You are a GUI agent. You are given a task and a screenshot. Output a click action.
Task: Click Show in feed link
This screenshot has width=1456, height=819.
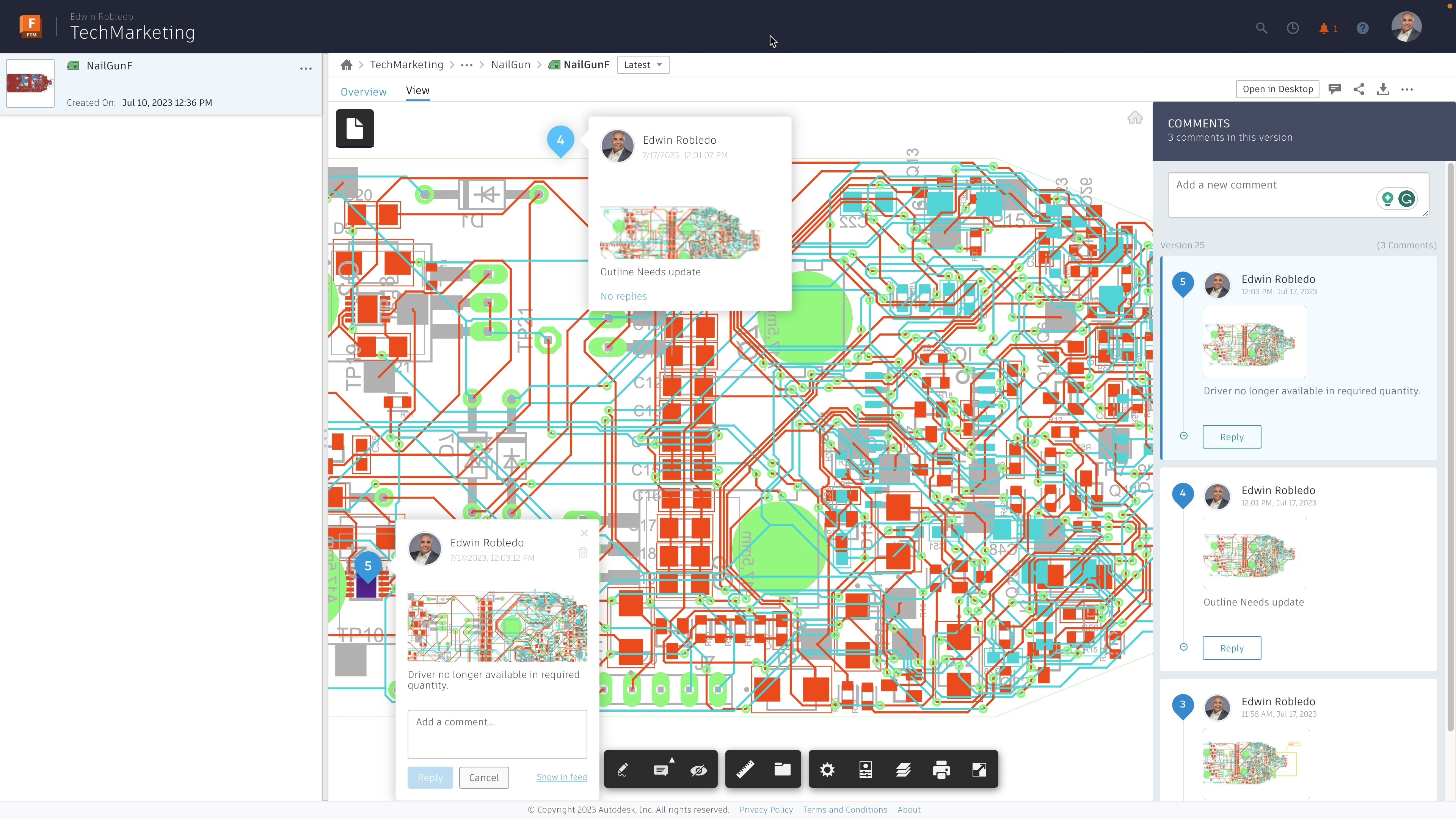tap(561, 777)
